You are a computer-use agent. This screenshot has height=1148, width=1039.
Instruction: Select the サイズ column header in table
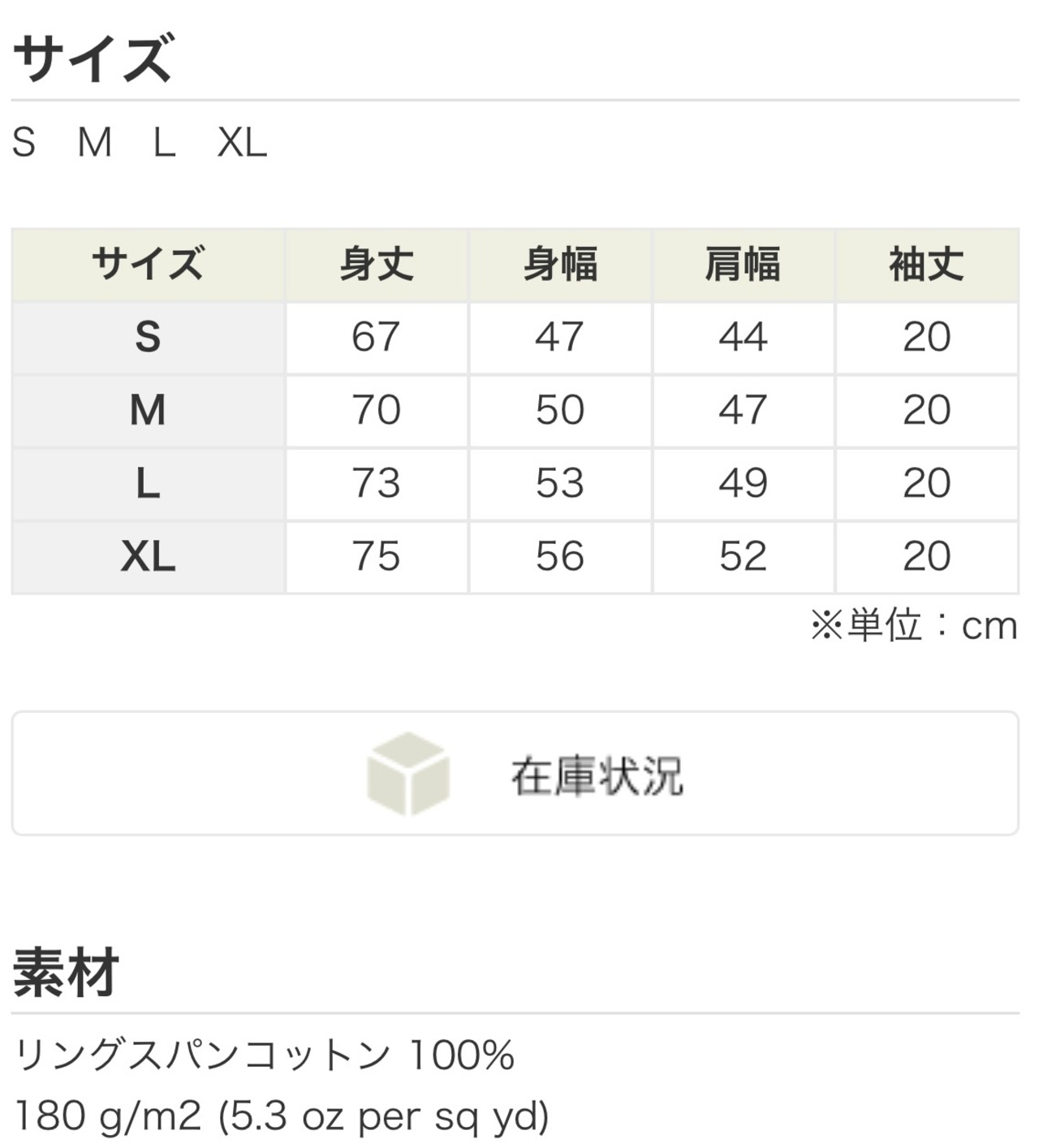click(148, 265)
